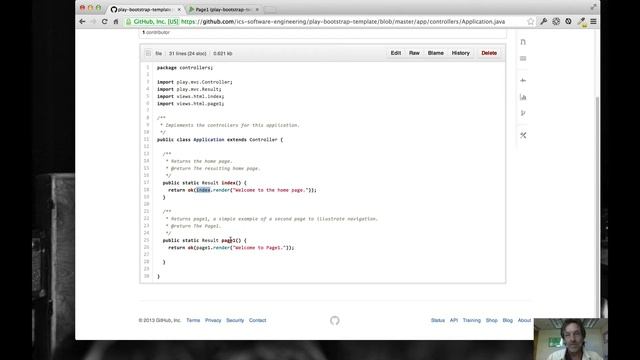The width and height of the screenshot is (640, 360).
Task: Click the webcam video thumbnail of the presenter
Action: [570, 339]
